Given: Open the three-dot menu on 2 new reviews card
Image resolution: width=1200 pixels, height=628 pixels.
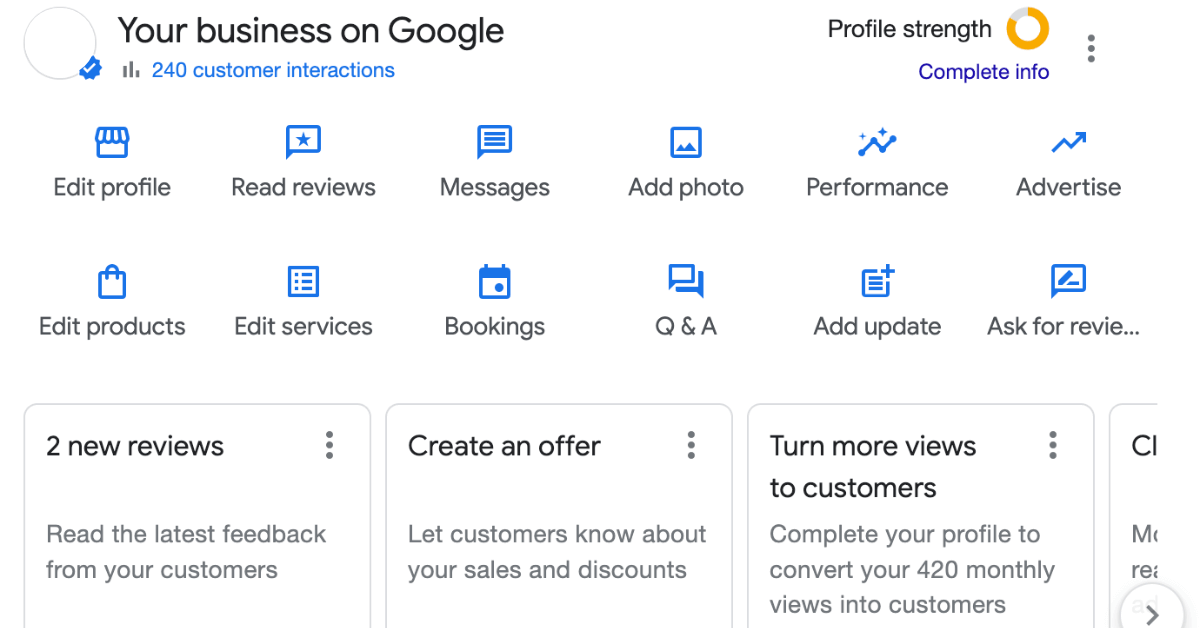Looking at the screenshot, I should click(x=329, y=445).
